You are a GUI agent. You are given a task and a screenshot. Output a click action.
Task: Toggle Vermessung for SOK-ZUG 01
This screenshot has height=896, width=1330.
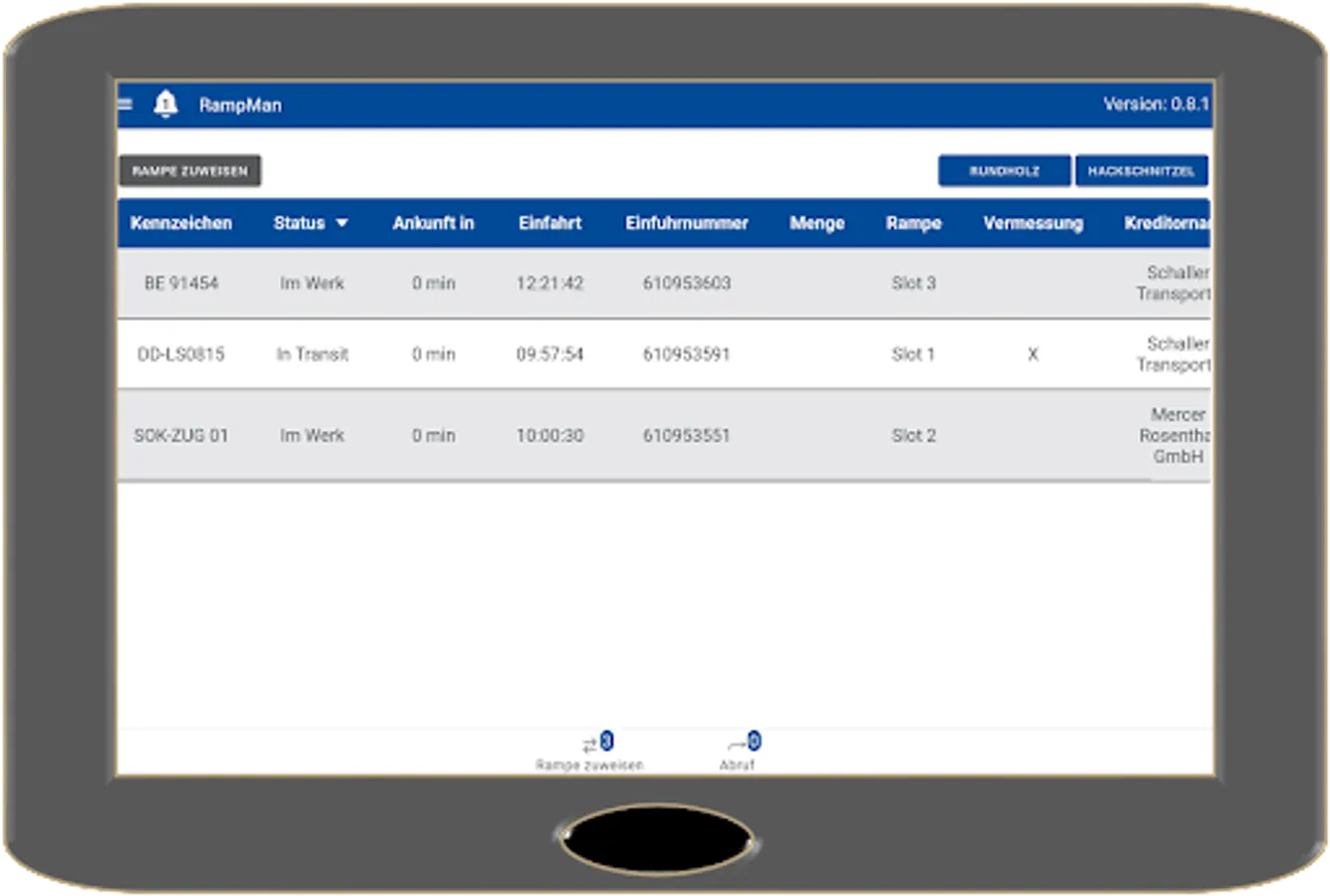pos(1032,435)
